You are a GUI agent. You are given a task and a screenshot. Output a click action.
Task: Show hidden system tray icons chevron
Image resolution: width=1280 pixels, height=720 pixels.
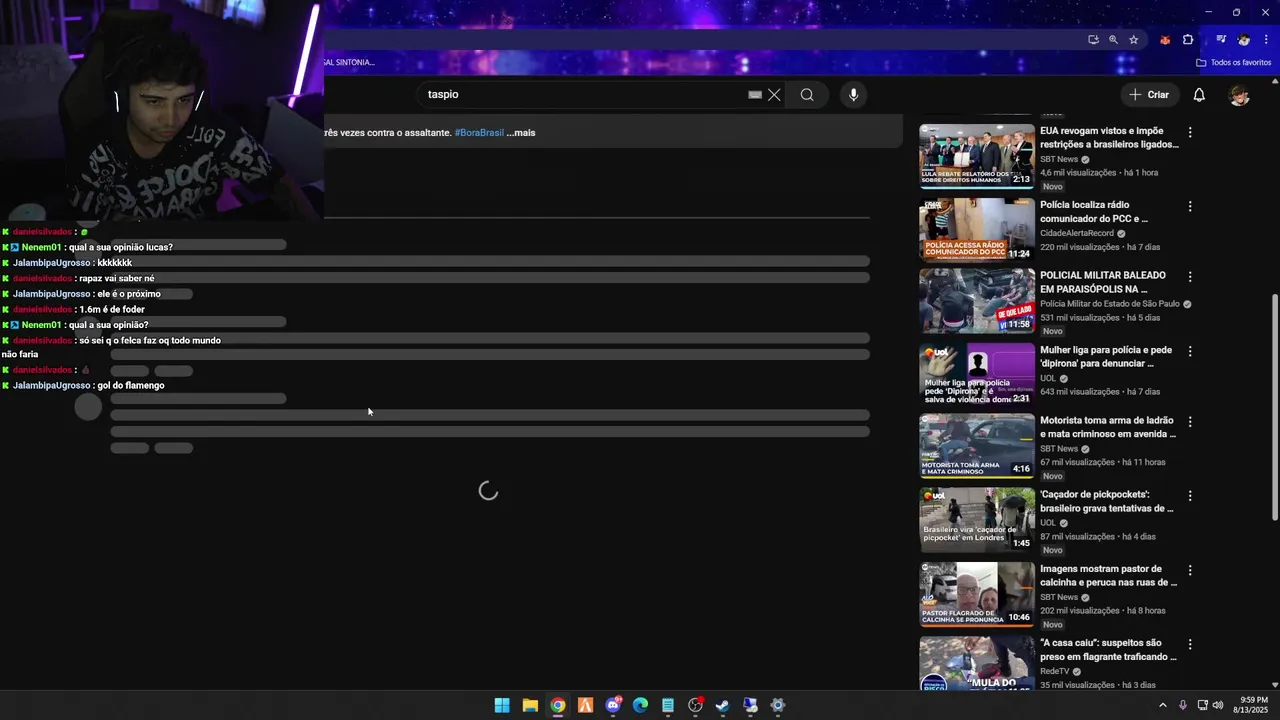tap(1162, 705)
